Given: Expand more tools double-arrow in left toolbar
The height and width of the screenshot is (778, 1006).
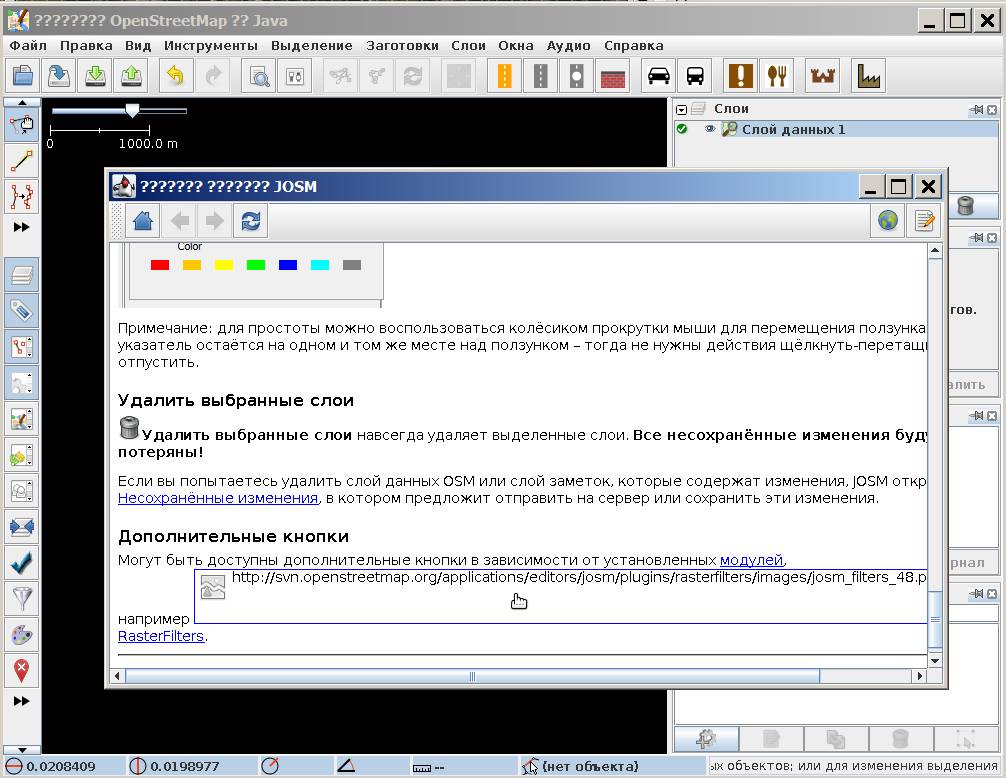Looking at the screenshot, I should point(21,227).
